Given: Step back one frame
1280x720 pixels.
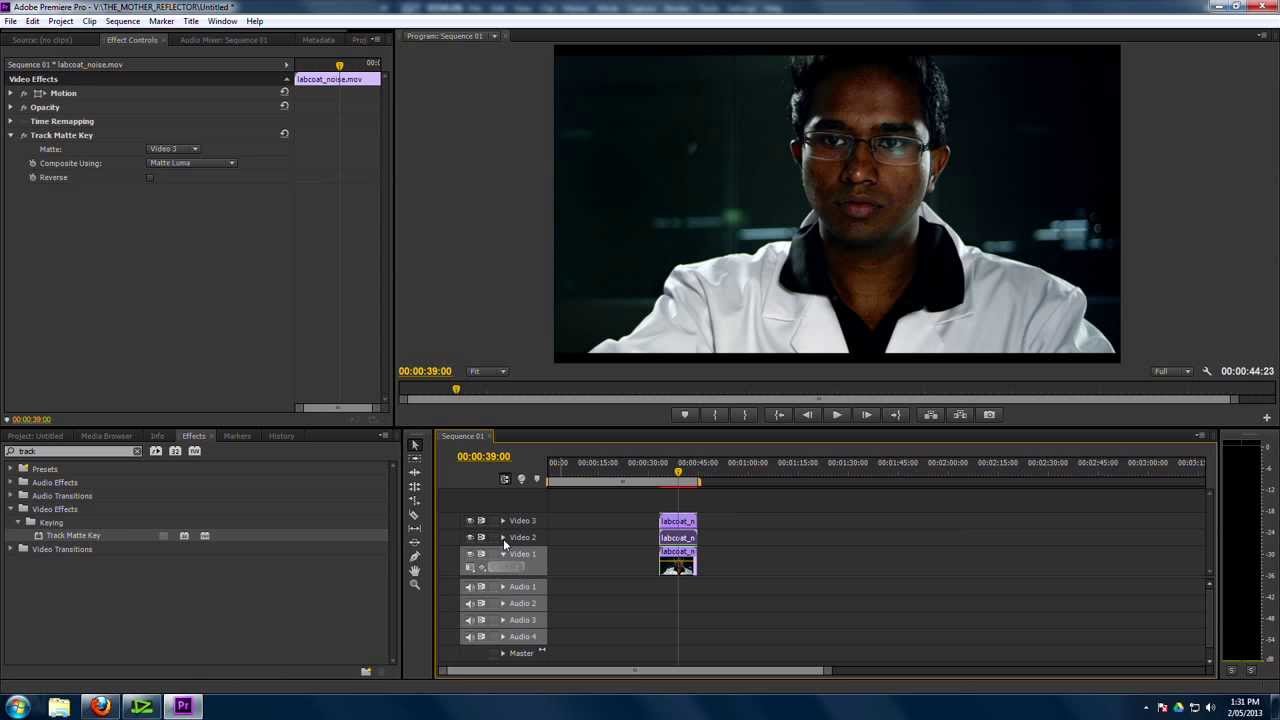Looking at the screenshot, I should [x=807, y=415].
